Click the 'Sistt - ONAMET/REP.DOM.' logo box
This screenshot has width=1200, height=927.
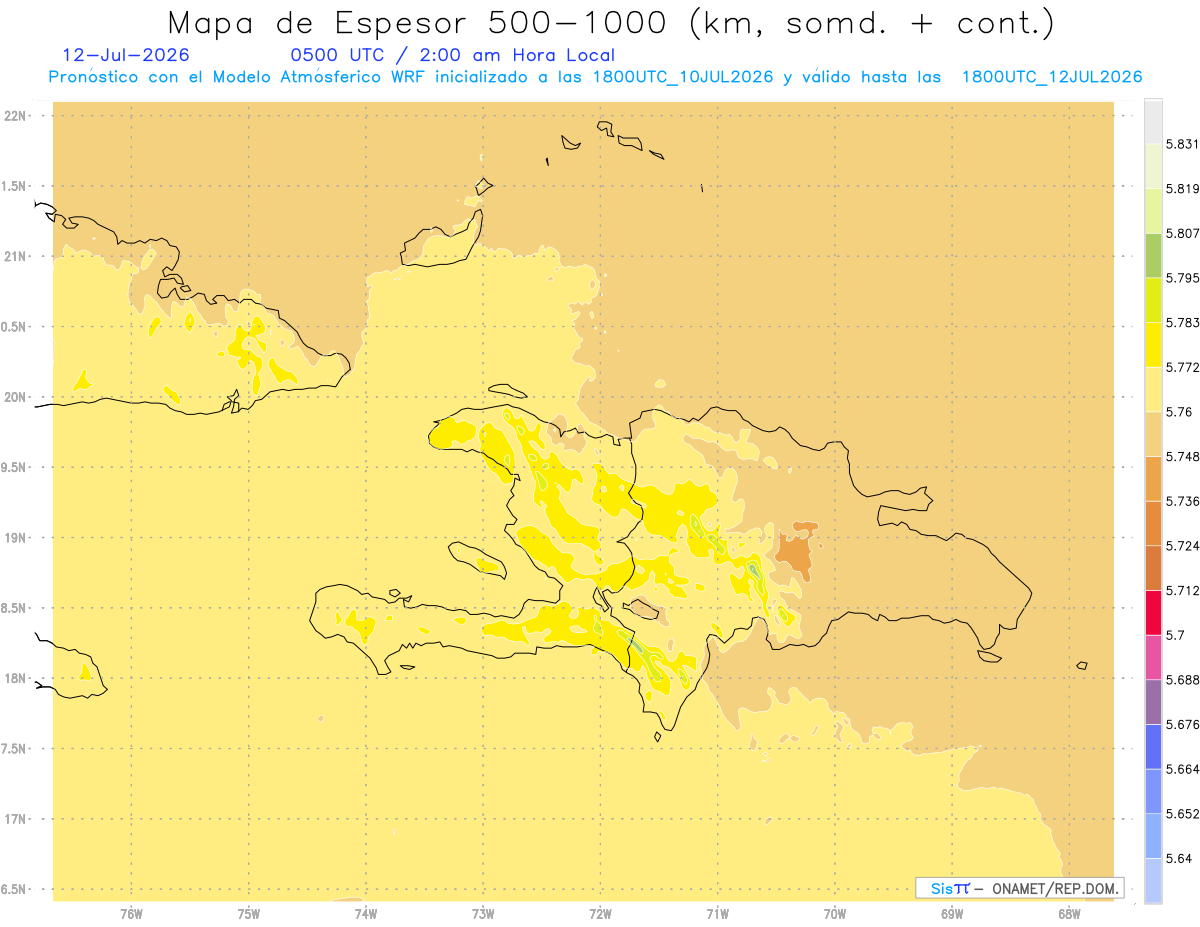[1019, 888]
